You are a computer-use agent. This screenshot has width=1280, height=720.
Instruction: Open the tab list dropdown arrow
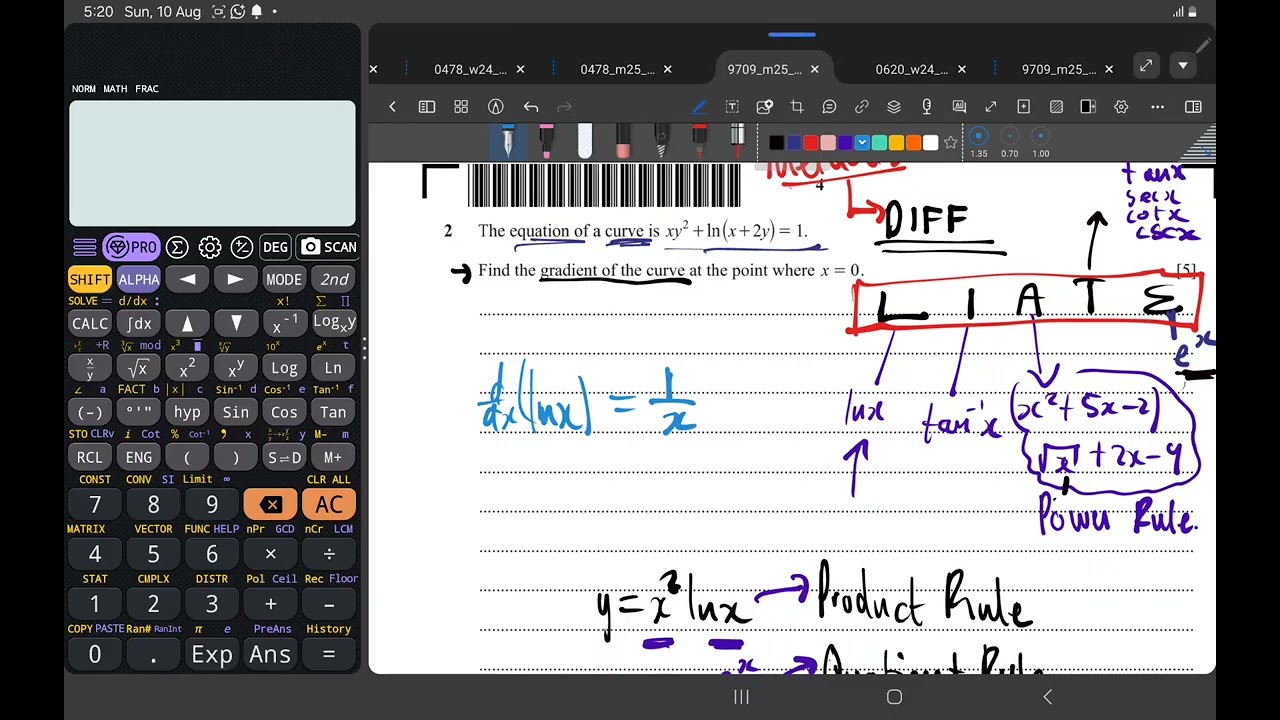1183,67
